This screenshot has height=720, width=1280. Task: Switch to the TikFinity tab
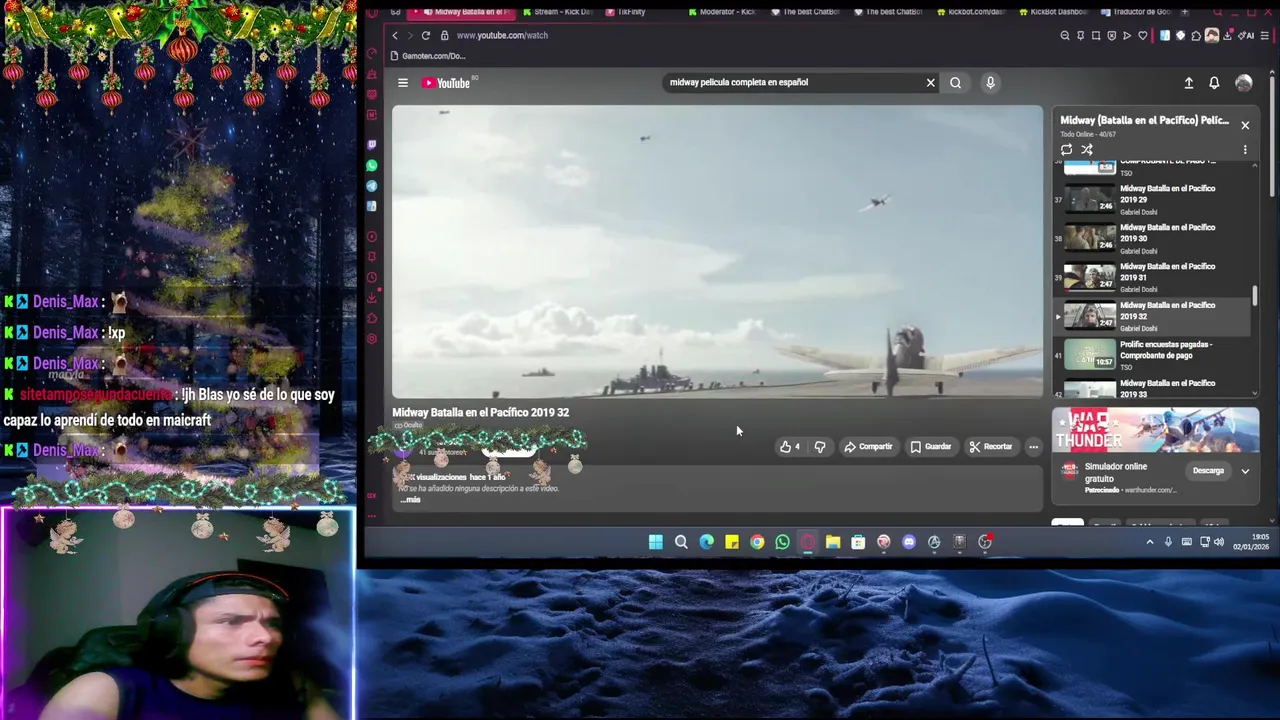pyautogui.click(x=627, y=12)
